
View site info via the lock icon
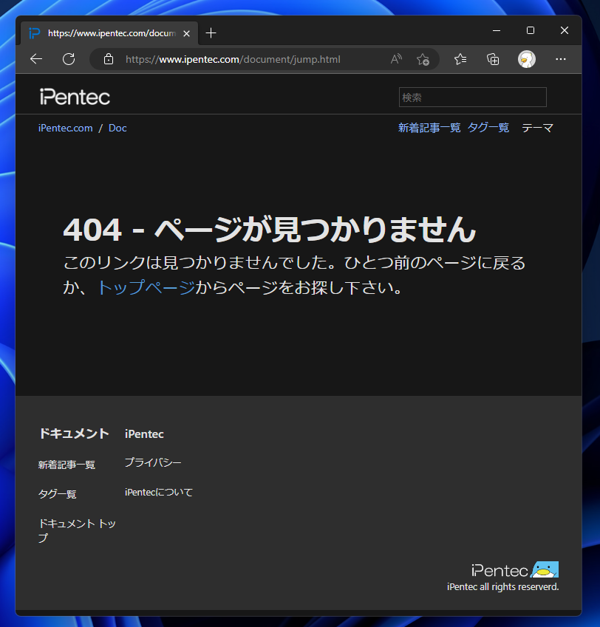108,59
